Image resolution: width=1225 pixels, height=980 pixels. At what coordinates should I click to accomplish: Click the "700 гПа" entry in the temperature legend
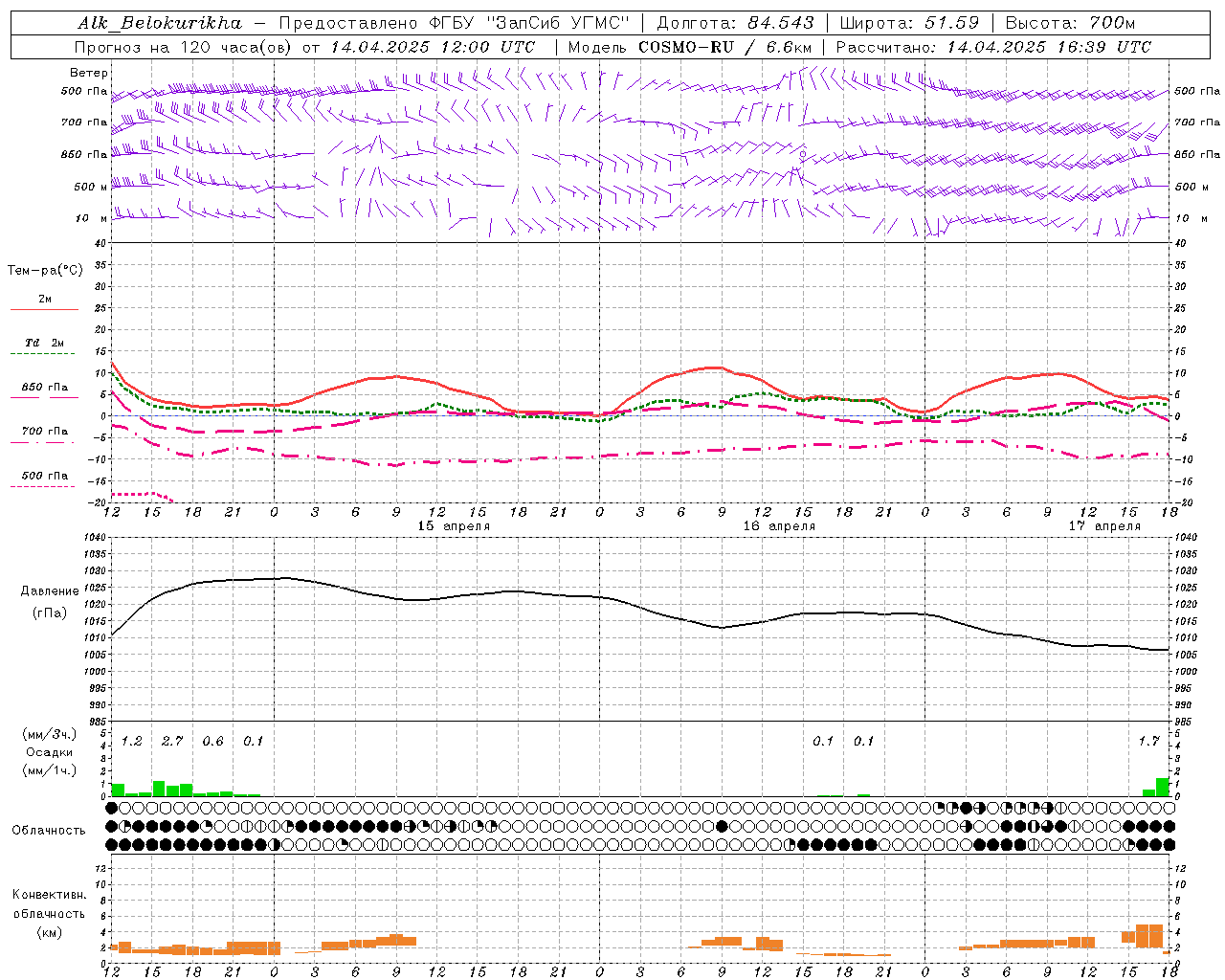coord(45,432)
